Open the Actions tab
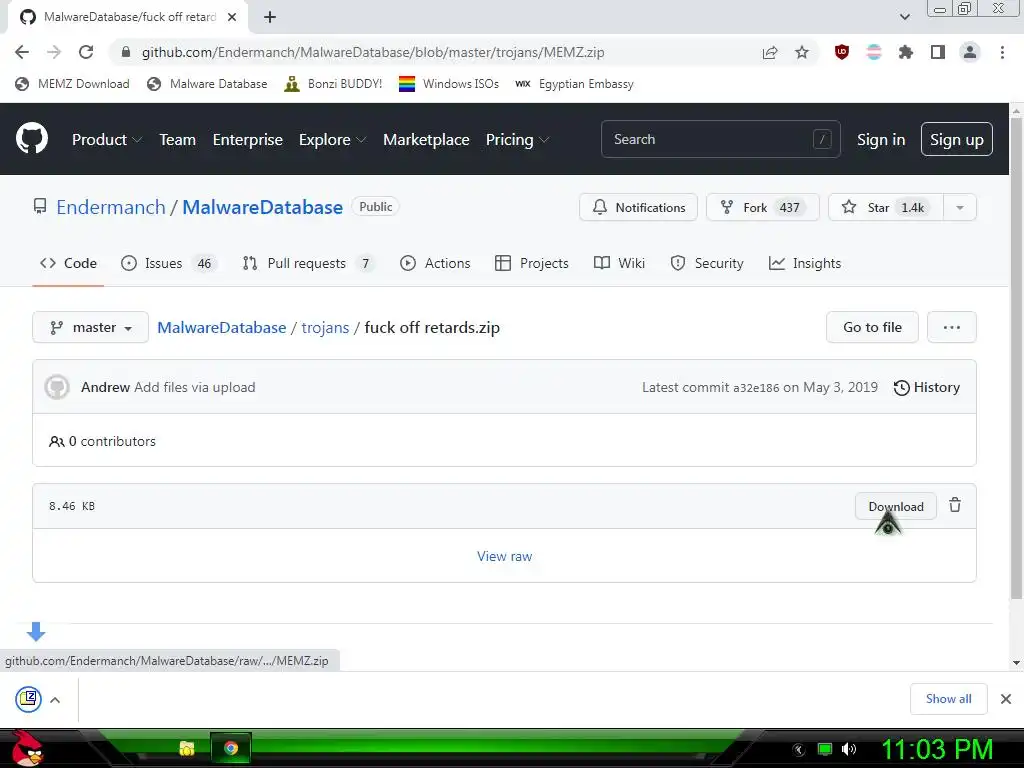Image resolution: width=1024 pixels, height=768 pixels. (x=435, y=263)
